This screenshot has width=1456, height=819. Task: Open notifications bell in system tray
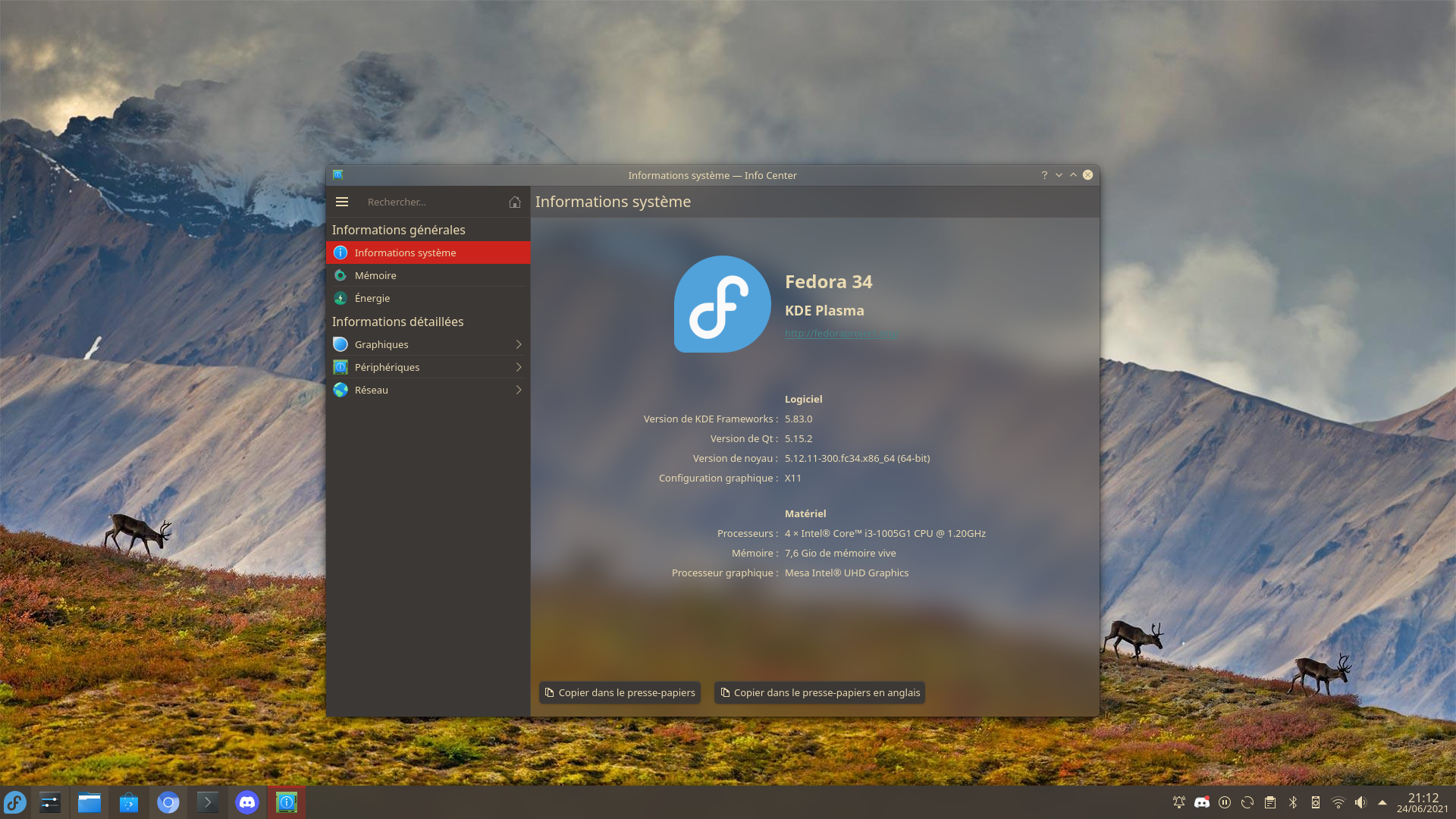click(1179, 802)
